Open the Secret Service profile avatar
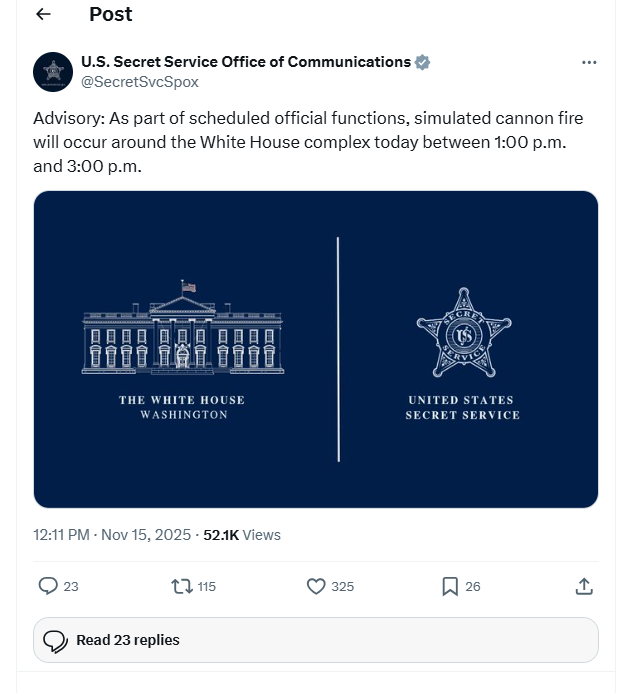This screenshot has height=693, width=632. [52, 71]
